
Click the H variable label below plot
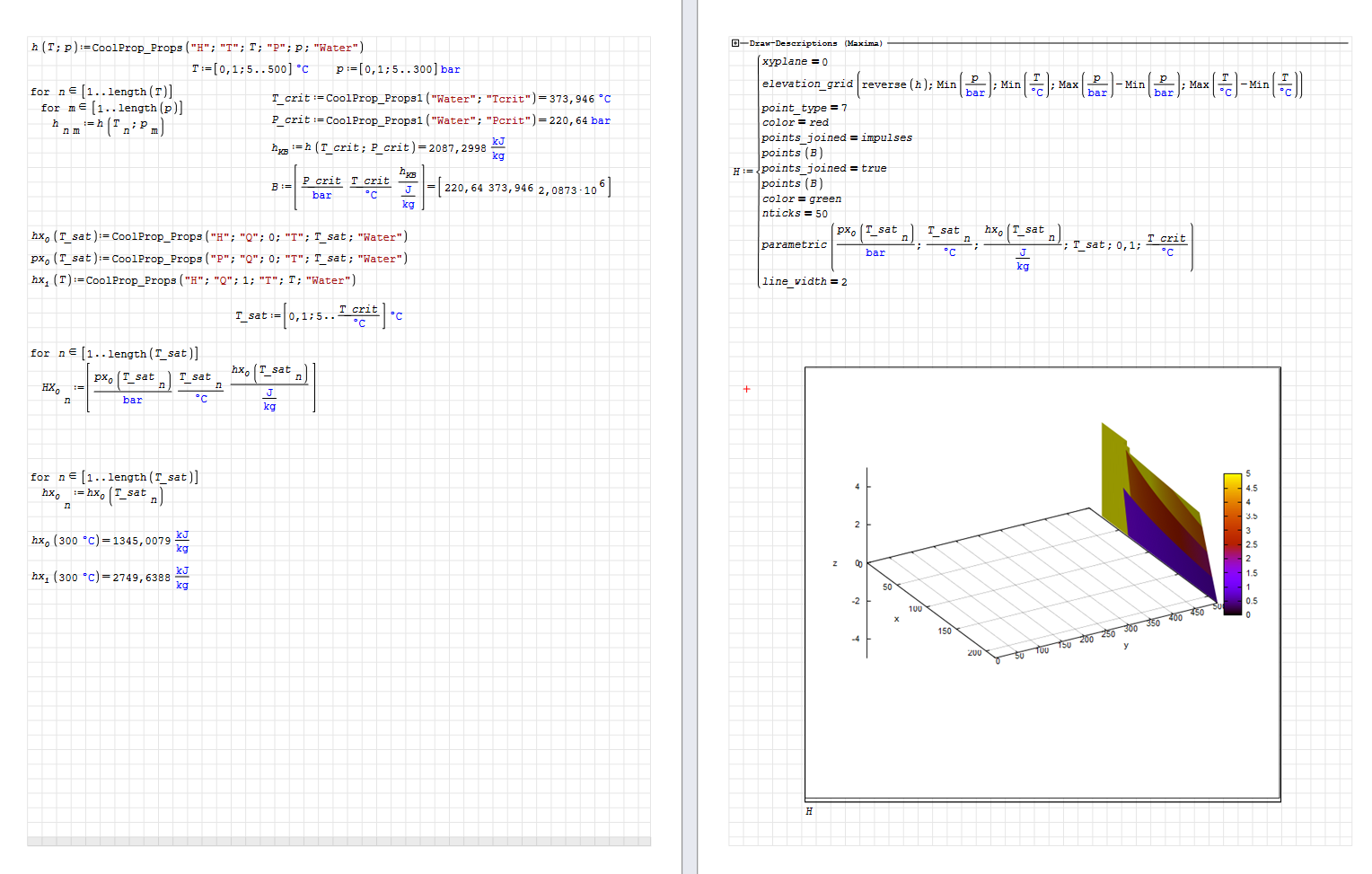coord(809,811)
